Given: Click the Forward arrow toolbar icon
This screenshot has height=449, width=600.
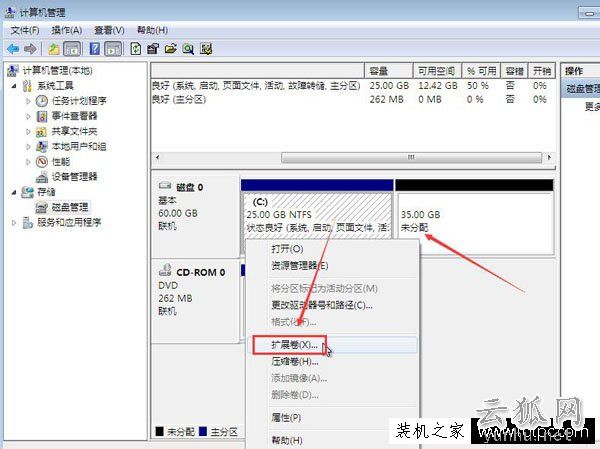Looking at the screenshot, I should pos(30,49).
